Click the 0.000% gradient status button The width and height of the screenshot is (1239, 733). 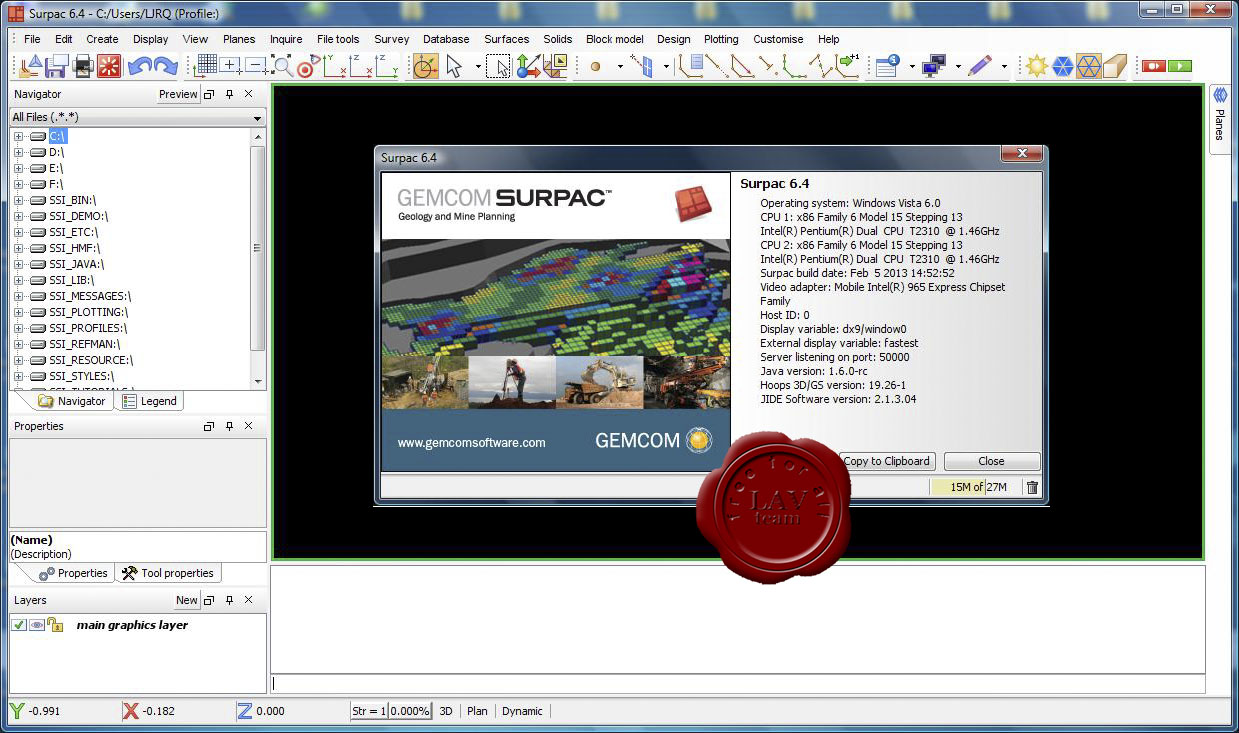pyautogui.click(x=410, y=711)
